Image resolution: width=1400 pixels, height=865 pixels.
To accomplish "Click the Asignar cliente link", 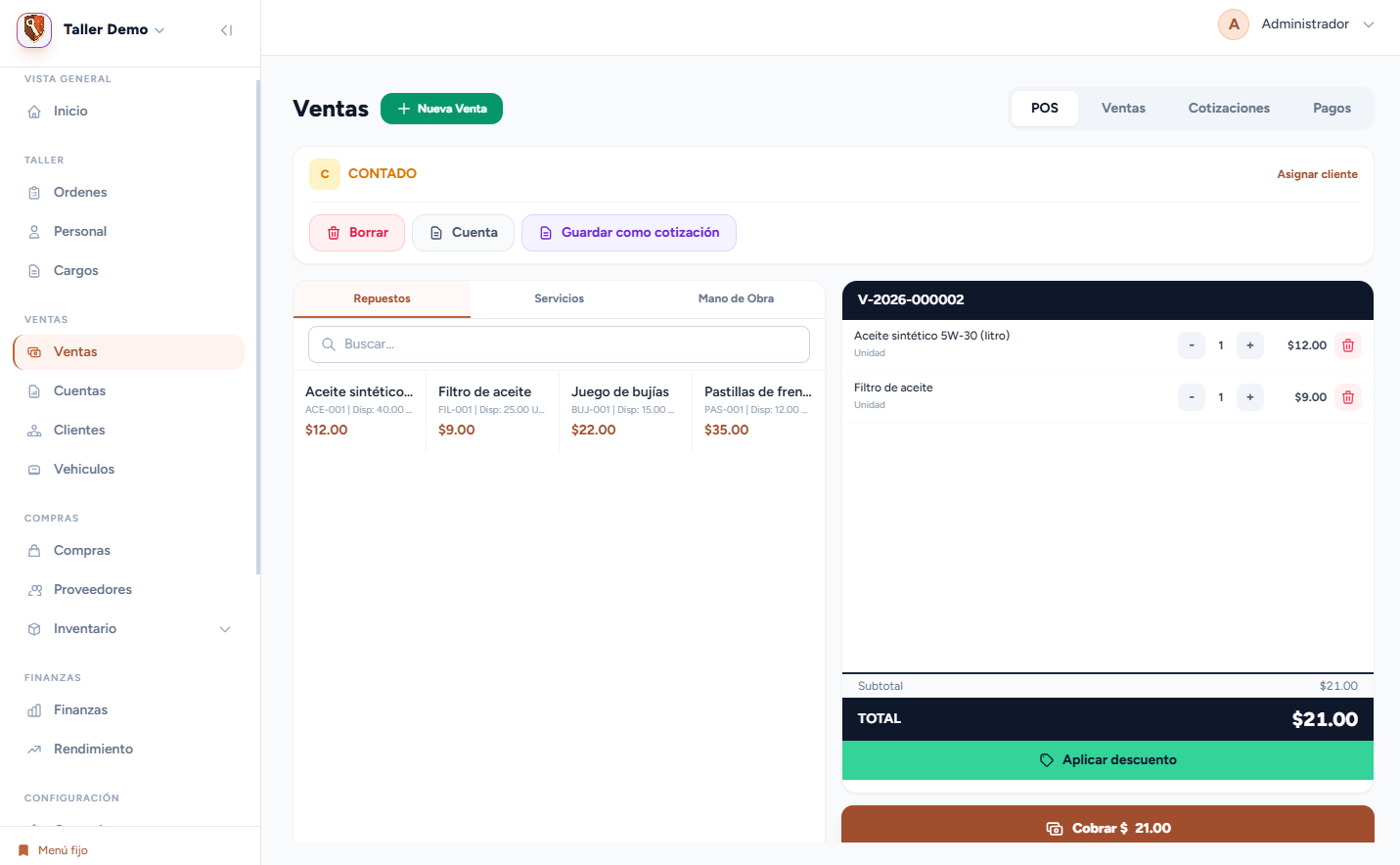I will click(1317, 174).
